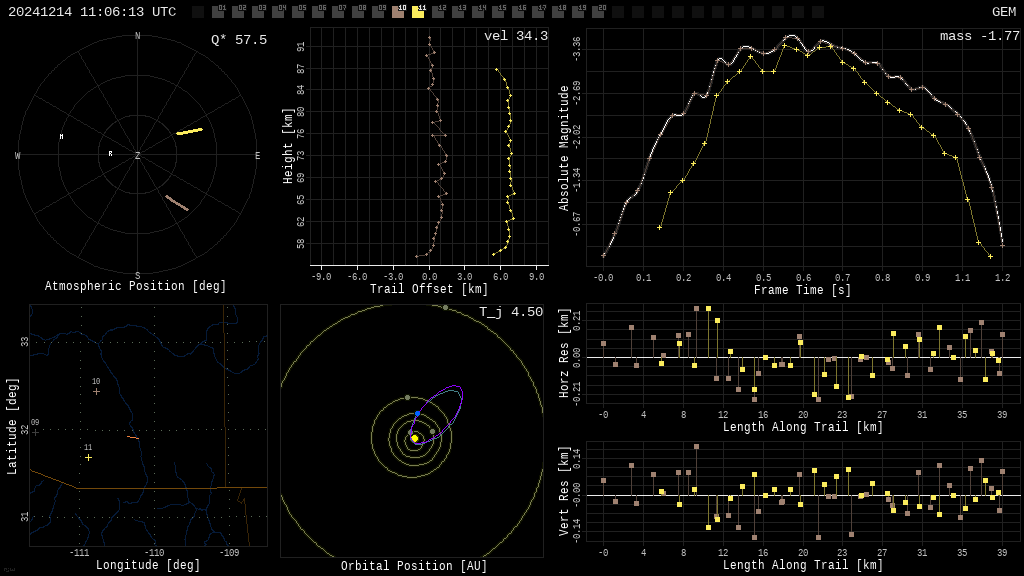Select station 11 yellow cross on map

(88, 457)
